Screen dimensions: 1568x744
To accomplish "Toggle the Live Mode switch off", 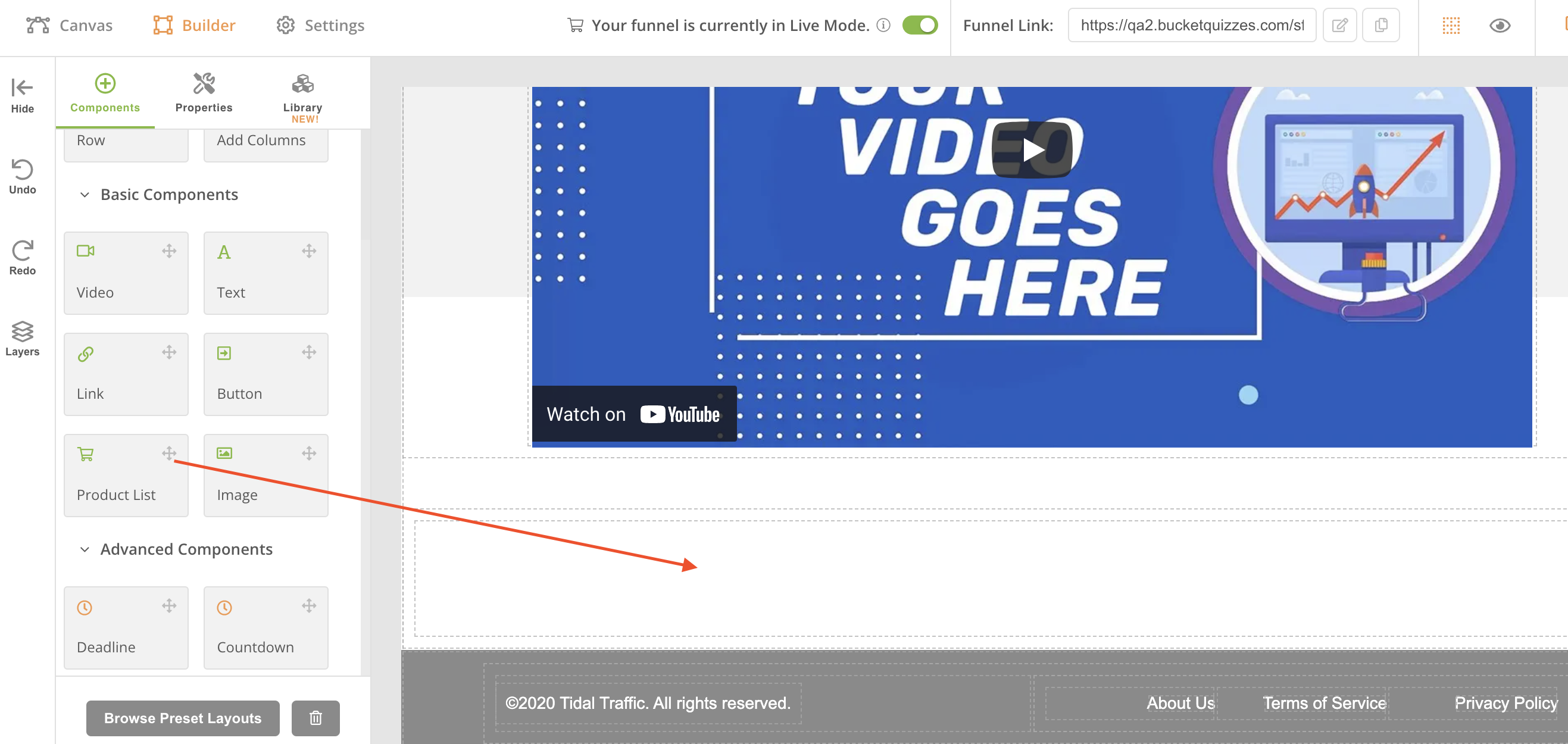I will [920, 25].
